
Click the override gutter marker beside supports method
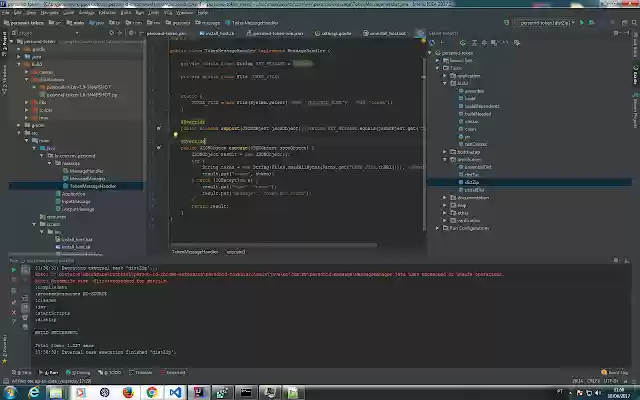[159, 128]
